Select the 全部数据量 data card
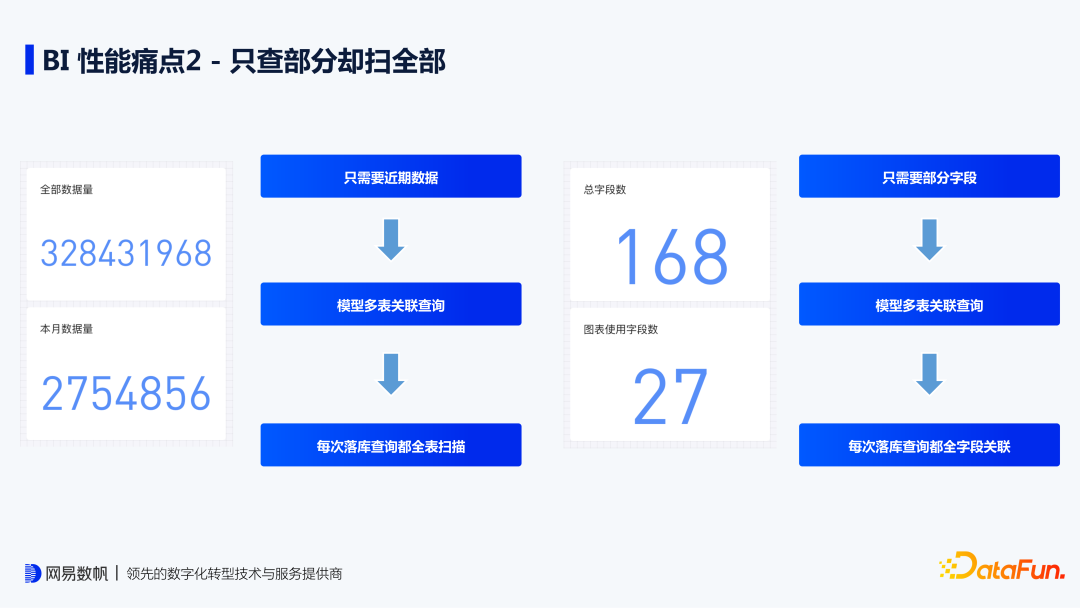 tap(124, 232)
